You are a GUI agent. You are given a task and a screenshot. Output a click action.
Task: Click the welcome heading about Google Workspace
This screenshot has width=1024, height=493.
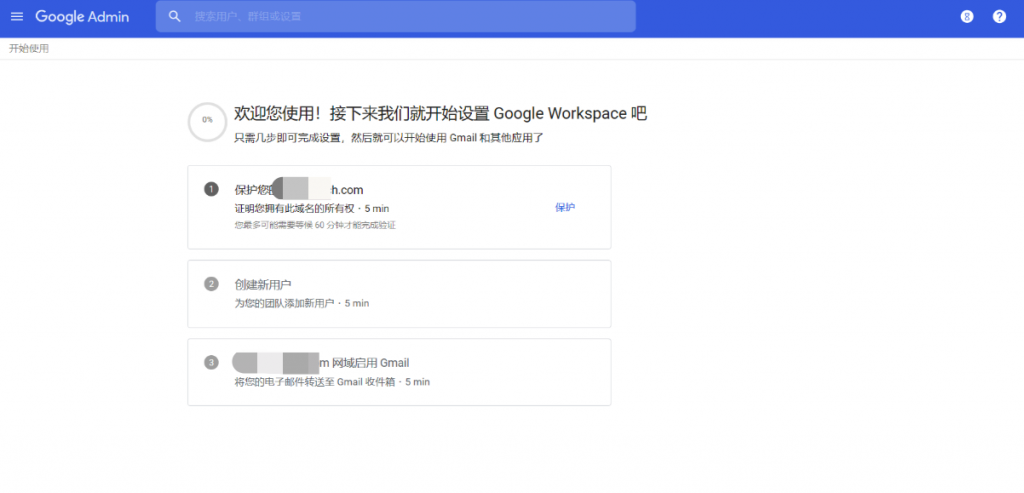coord(440,114)
